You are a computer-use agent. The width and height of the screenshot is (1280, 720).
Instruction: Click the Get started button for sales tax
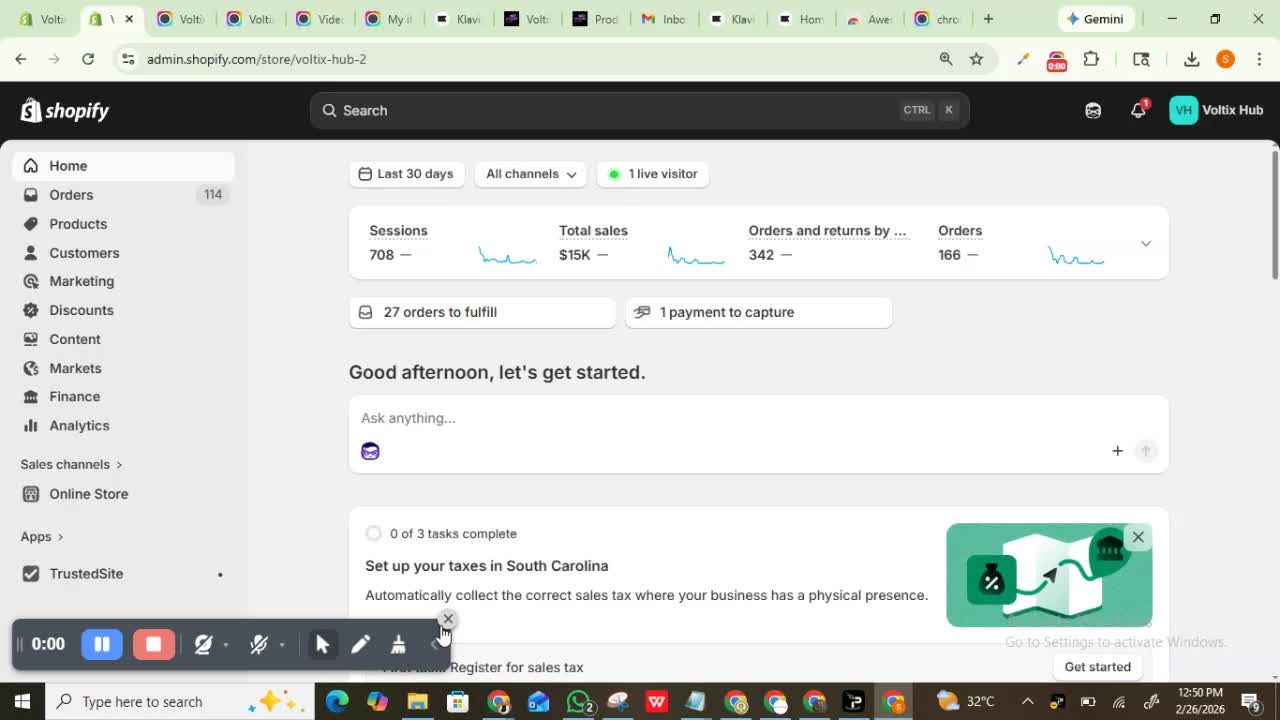tap(1097, 666)
